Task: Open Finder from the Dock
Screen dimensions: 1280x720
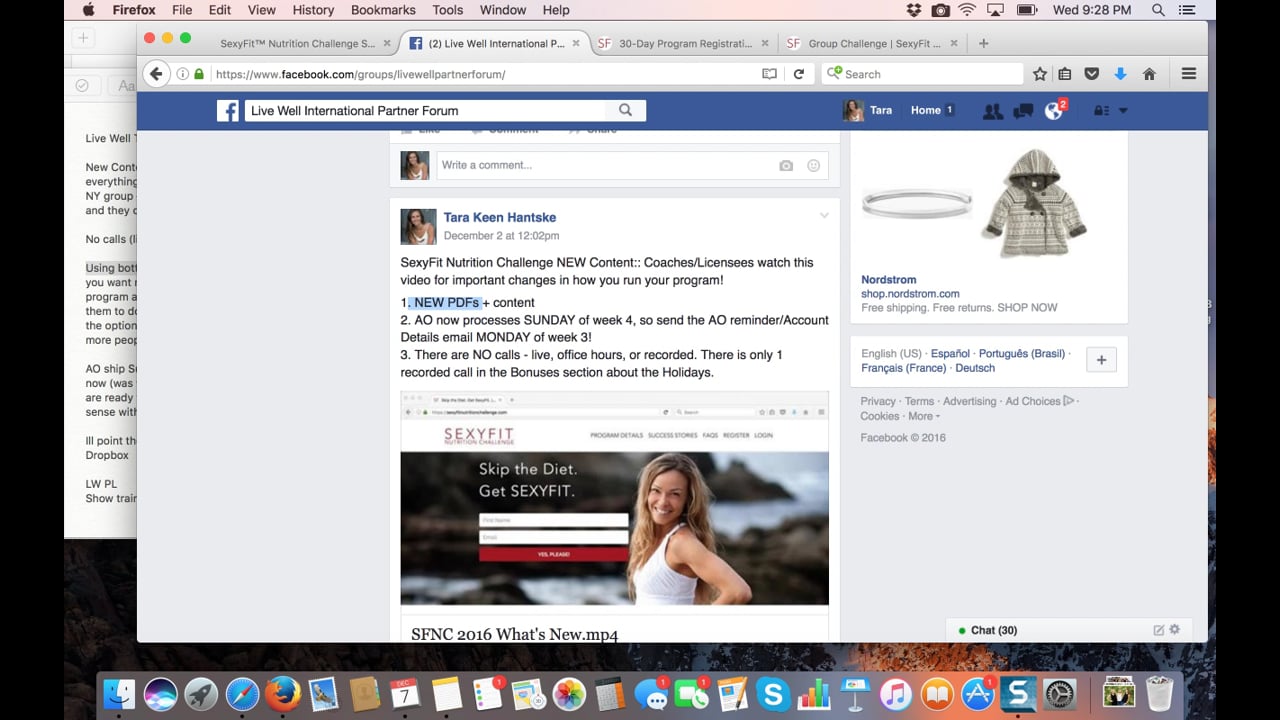Action: pos(119,693)
